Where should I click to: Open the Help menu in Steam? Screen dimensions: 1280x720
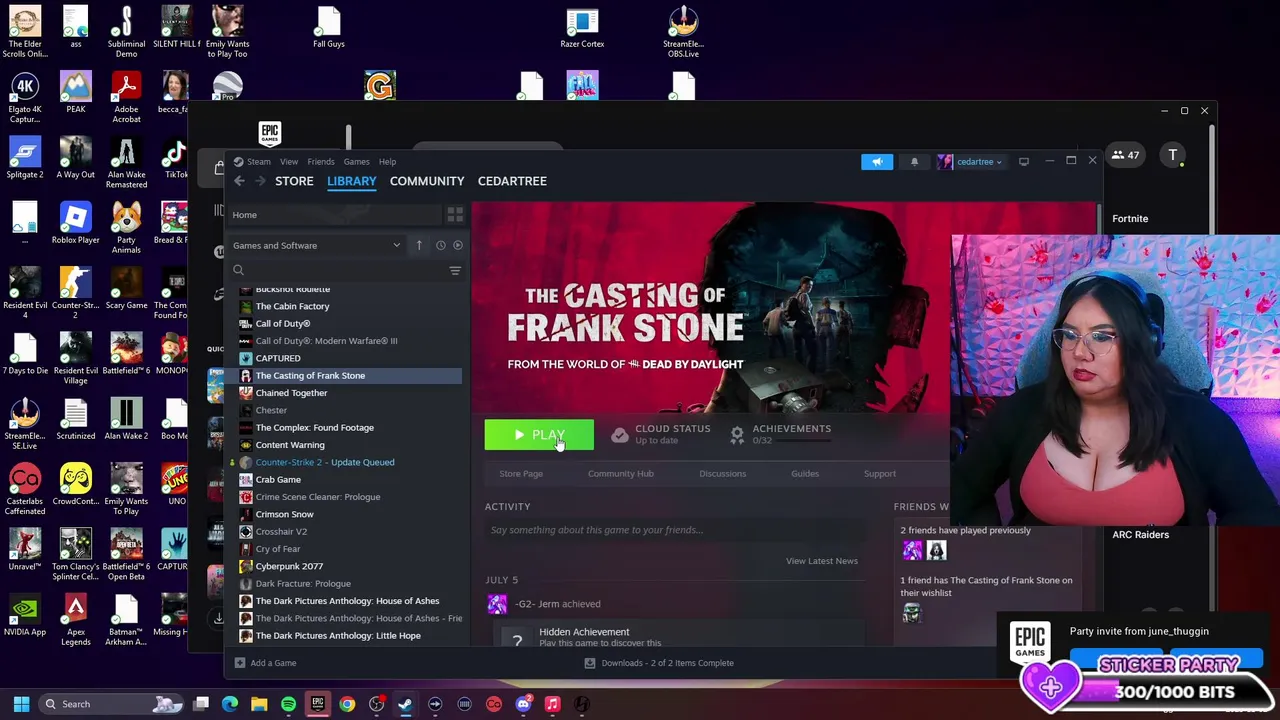387,161
